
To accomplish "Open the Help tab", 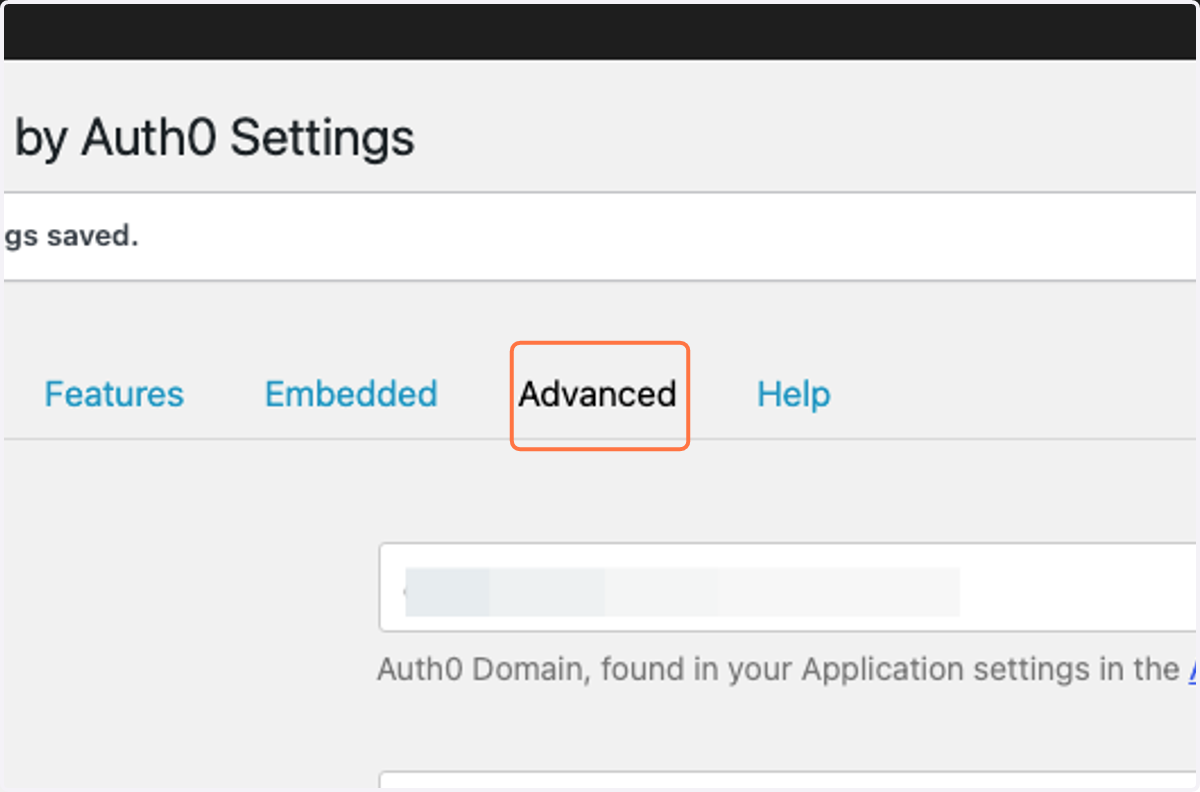I will [794, 394].
